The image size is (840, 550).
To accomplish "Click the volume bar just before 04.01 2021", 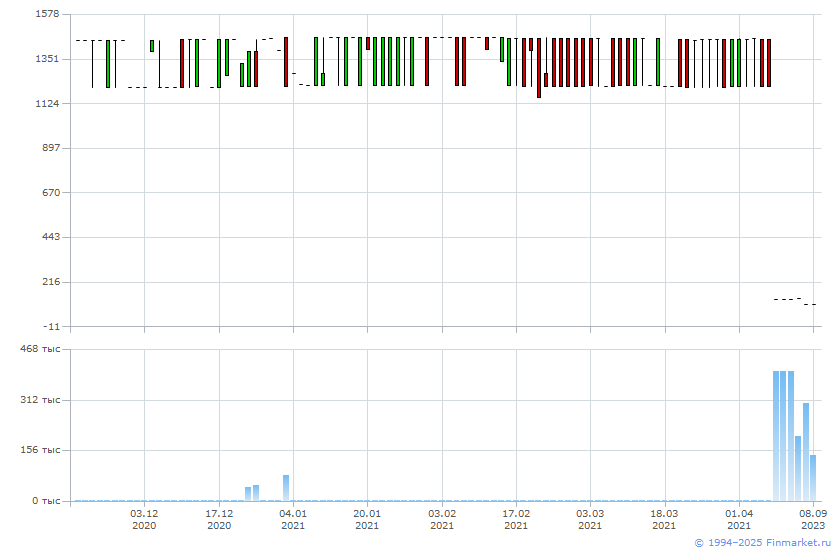I will [286, 488].
